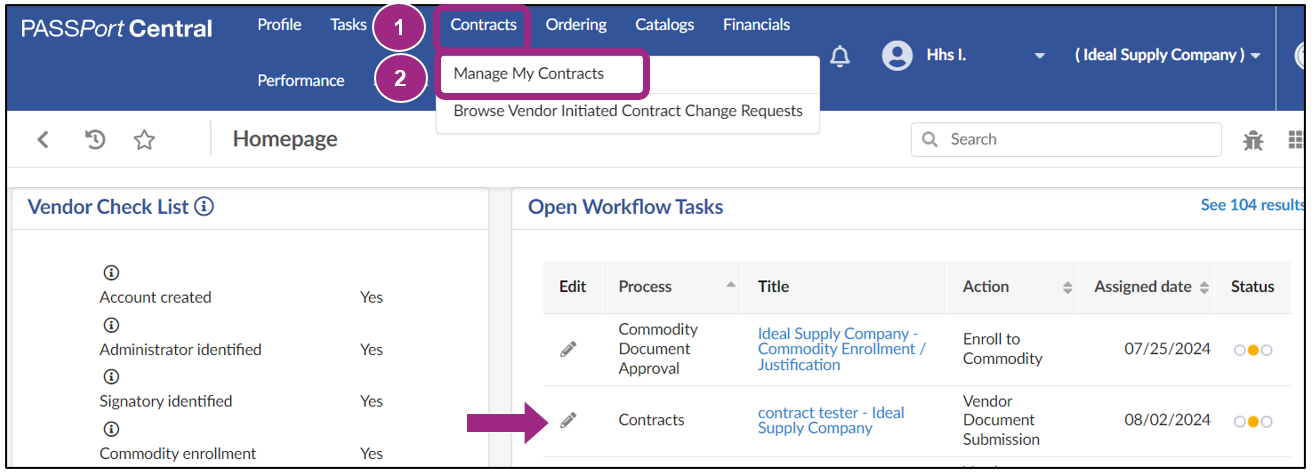Click the favorite star icon

click(145, 140)
